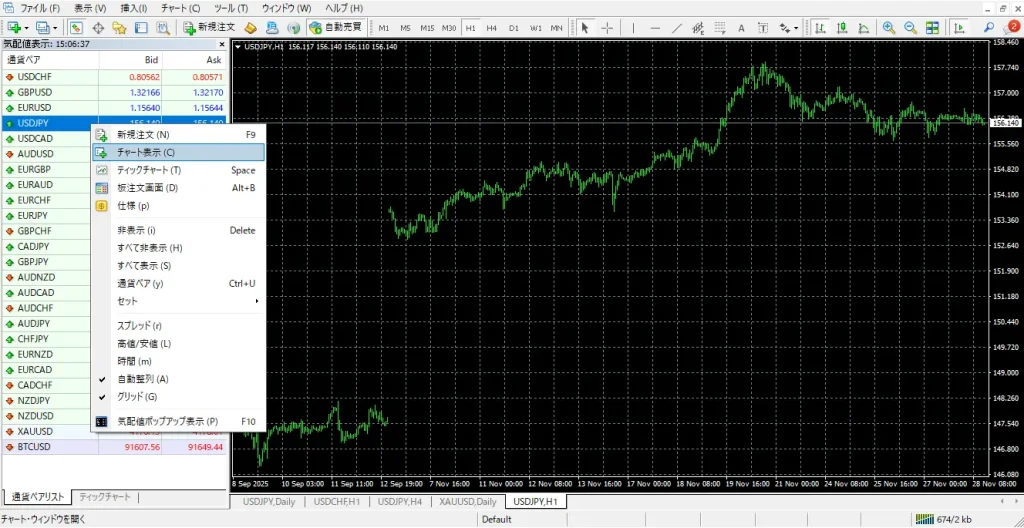Screen dimensions: 1024x528
Task: Open the new chart dropdown arrow
Action: click(x=28, y=28)
